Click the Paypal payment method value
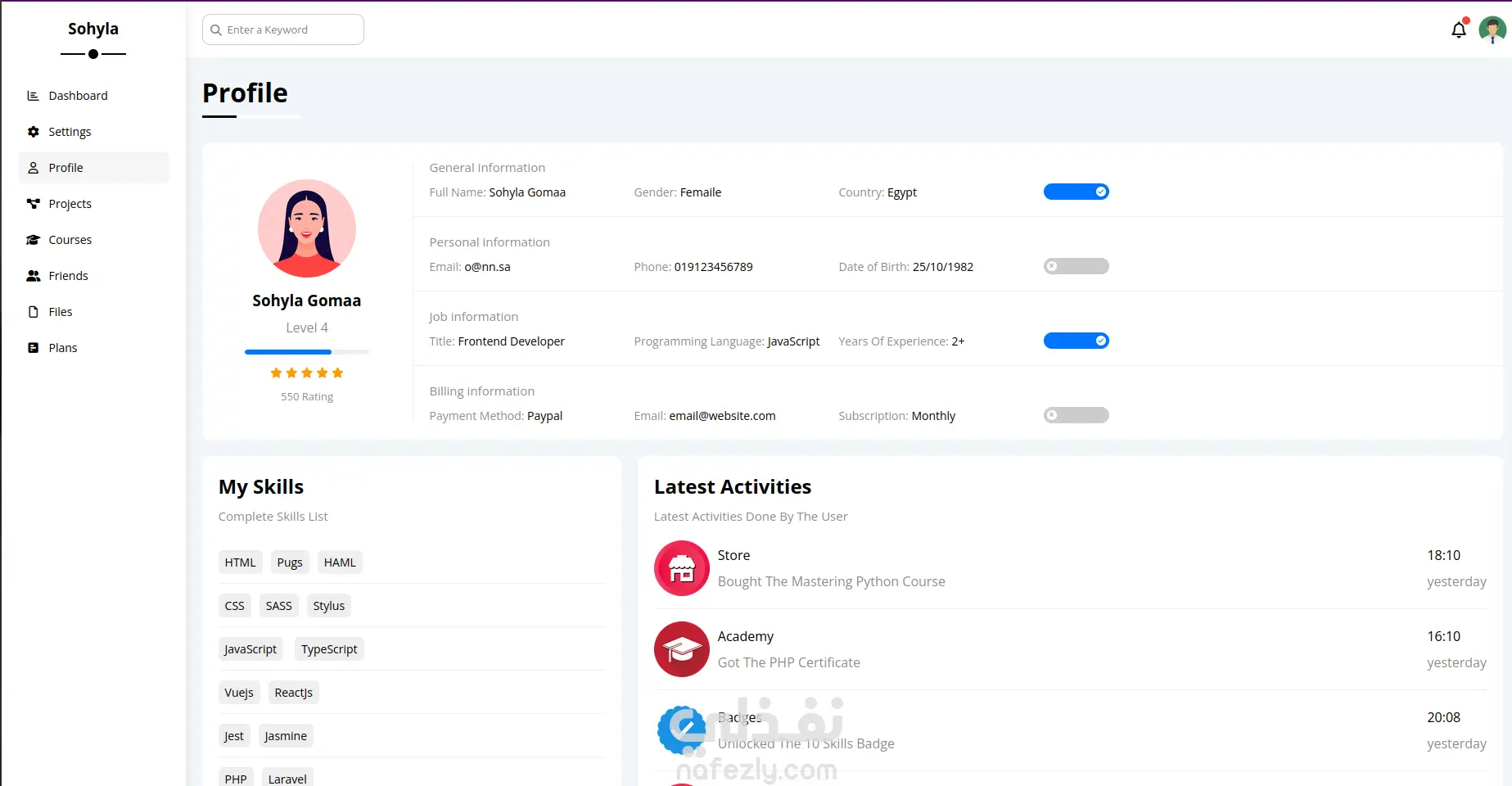This screenshot has width=1512, height=786. coord(545,416)
